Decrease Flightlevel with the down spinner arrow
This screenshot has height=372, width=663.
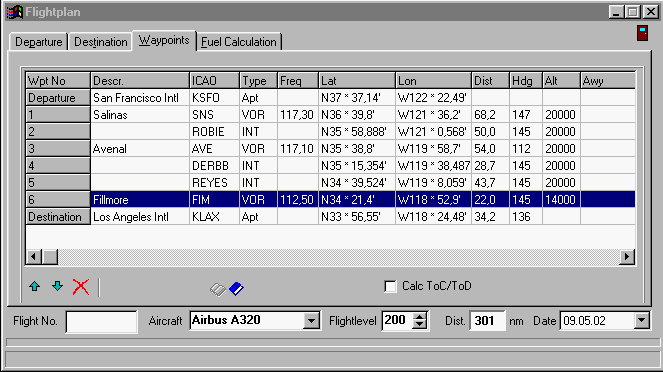(x=419, y=325)
